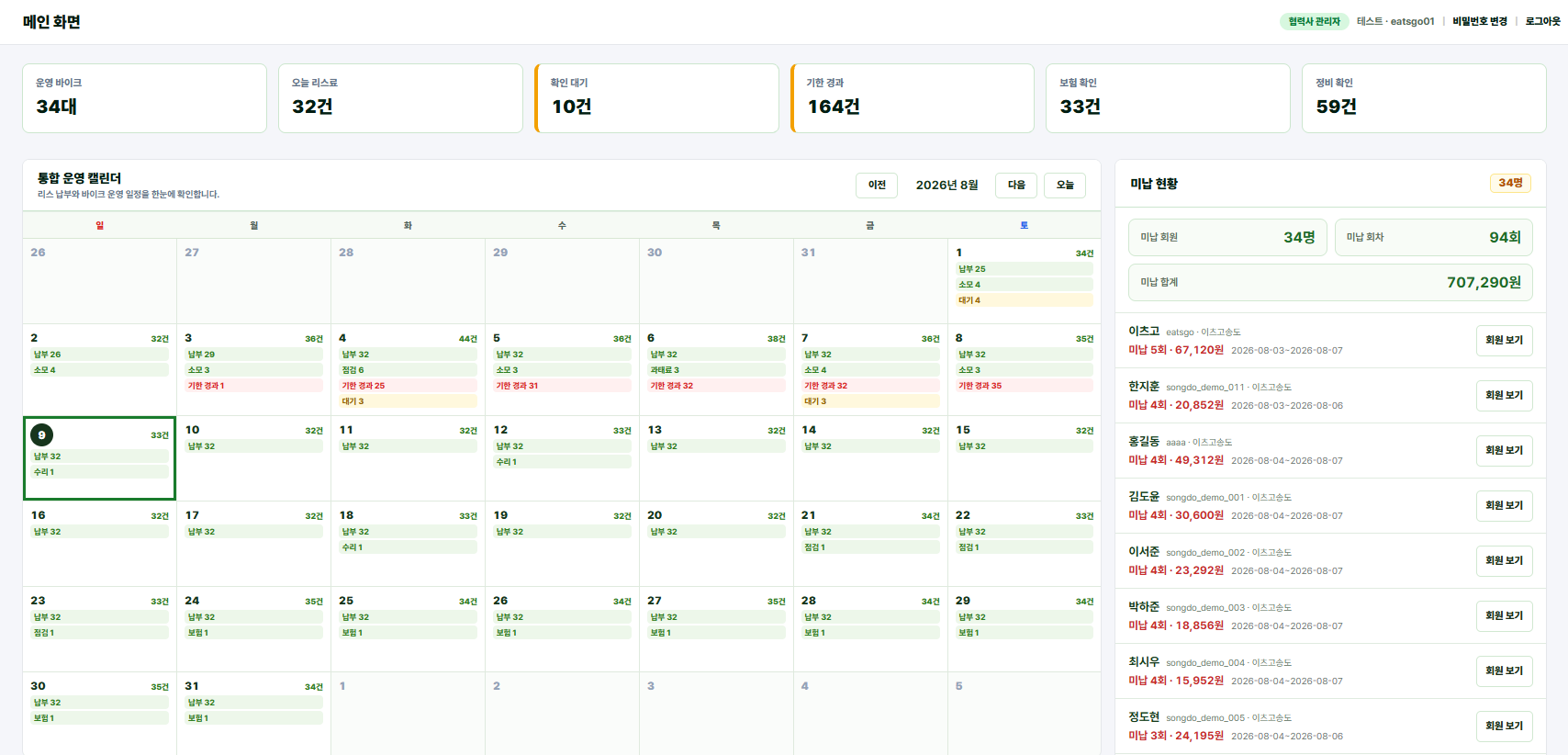Open 비밀번호 변경 link in header
The height and width of the screenshot is (755, 1568).
(1480, 21)
